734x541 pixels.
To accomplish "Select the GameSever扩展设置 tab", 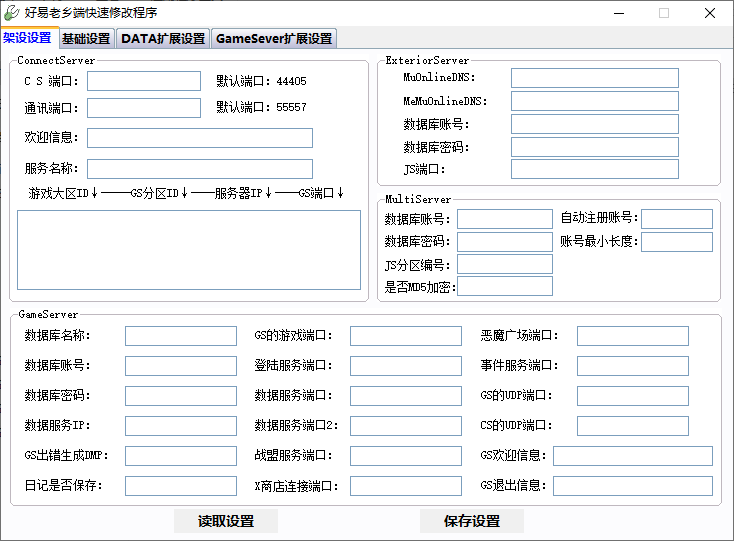I will coord(274,39).
